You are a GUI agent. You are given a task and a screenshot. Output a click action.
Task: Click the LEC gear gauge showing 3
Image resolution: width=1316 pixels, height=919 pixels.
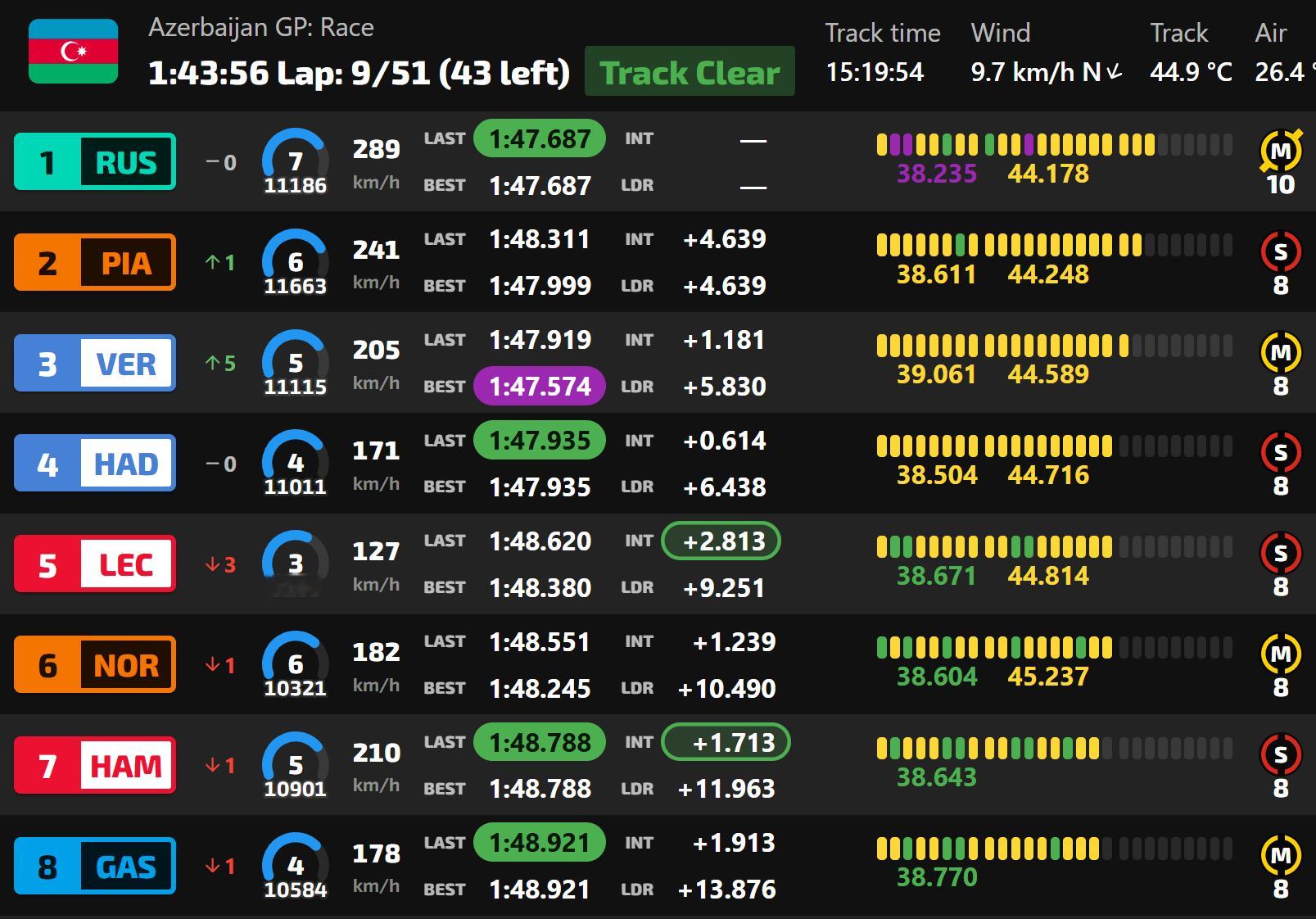click(295, 564)
